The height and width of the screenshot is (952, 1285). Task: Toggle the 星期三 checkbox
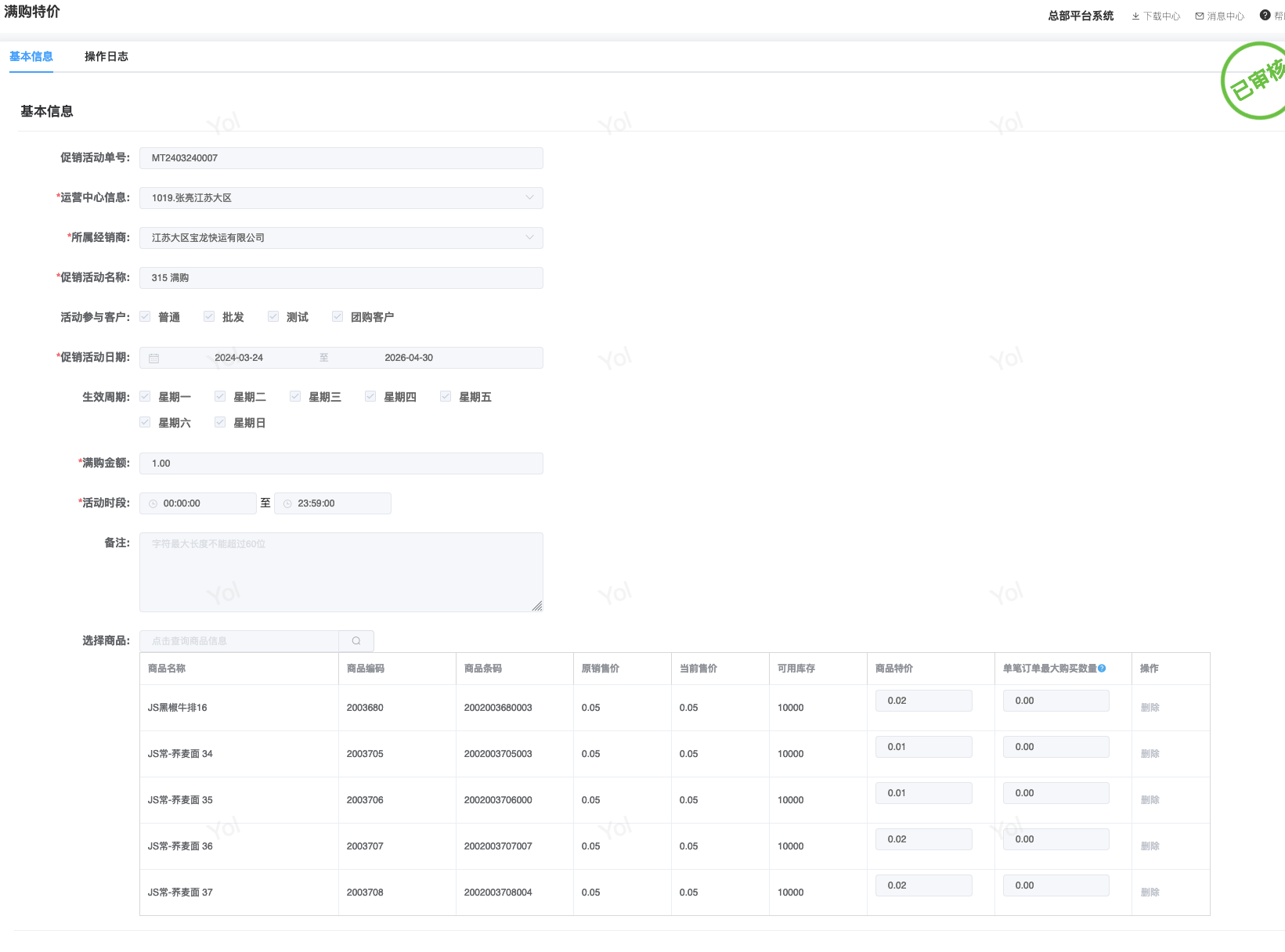(x=295, y=396)
